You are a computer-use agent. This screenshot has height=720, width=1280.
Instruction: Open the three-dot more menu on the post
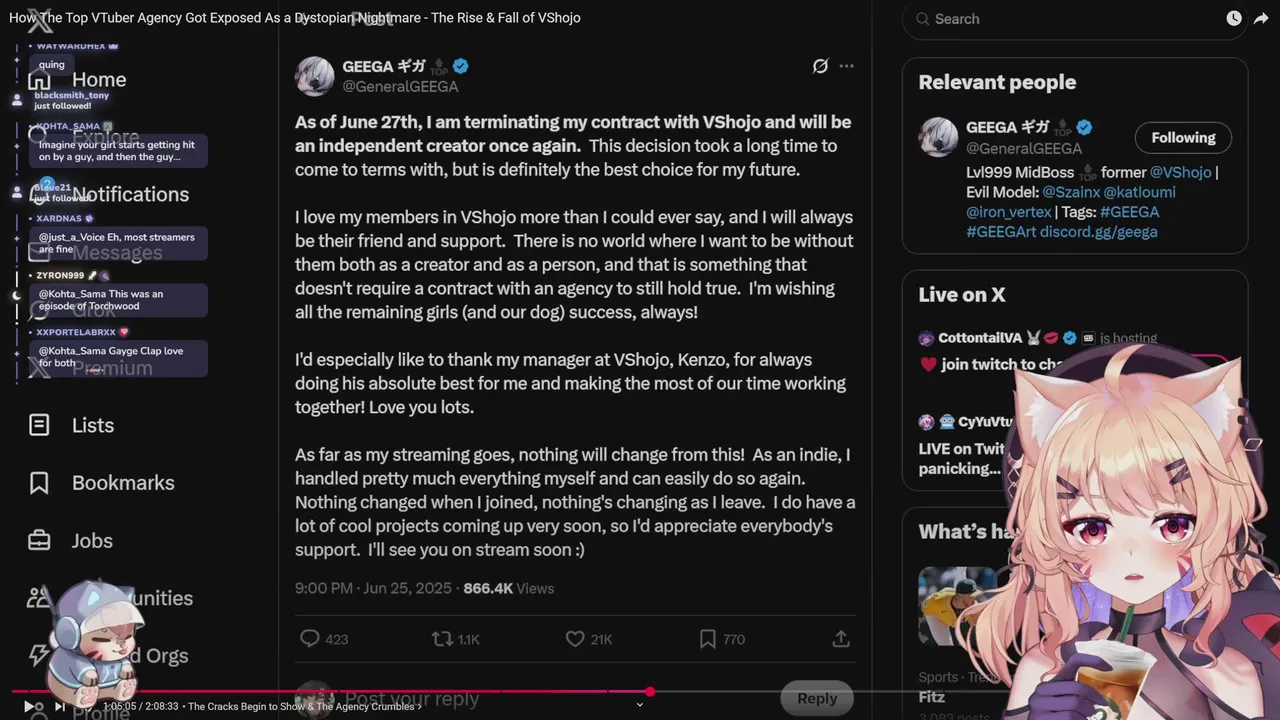click(847, 66)
